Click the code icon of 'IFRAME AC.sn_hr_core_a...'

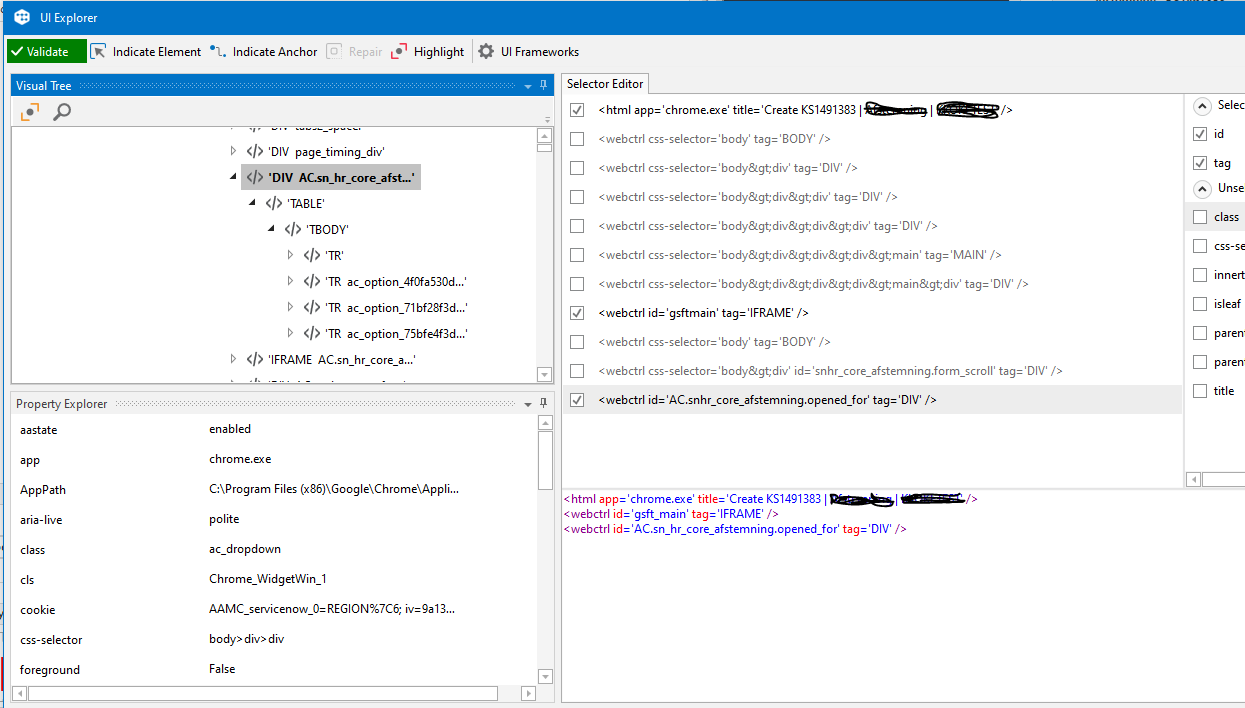[255, 359]
